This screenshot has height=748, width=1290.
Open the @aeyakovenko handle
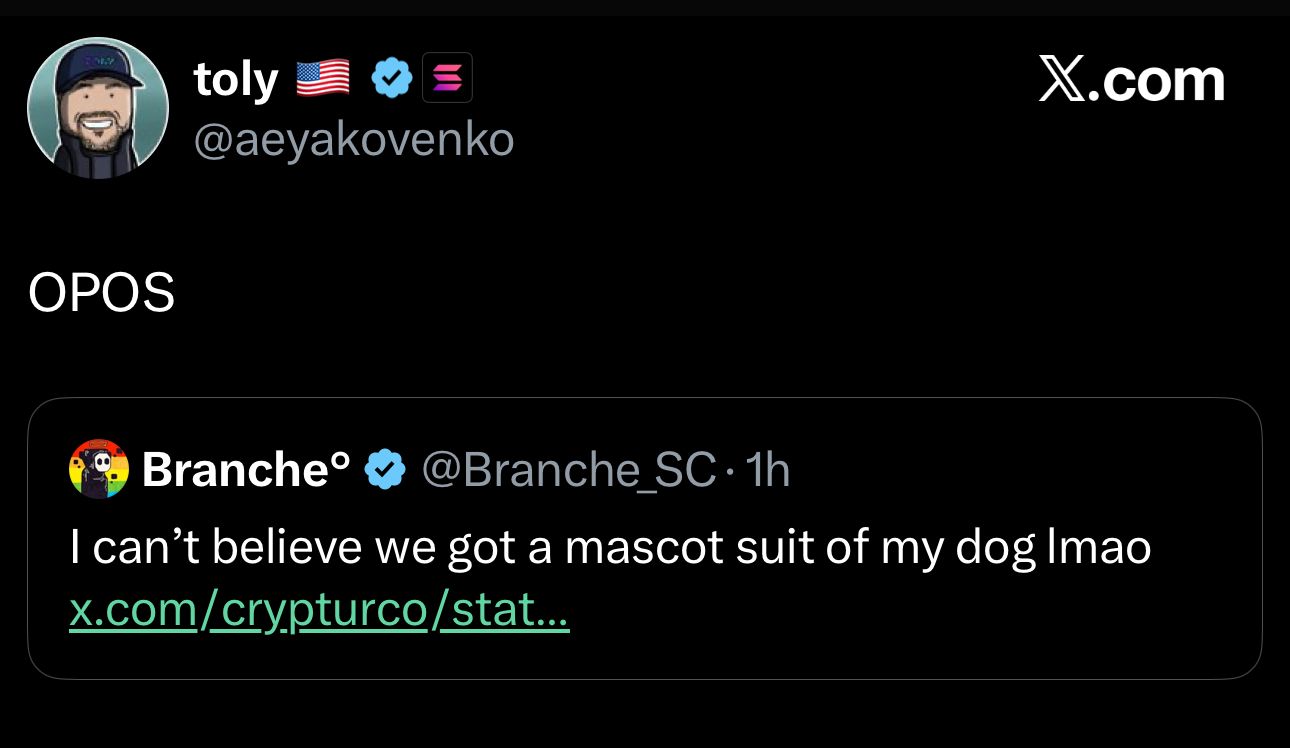coord(352,140)
